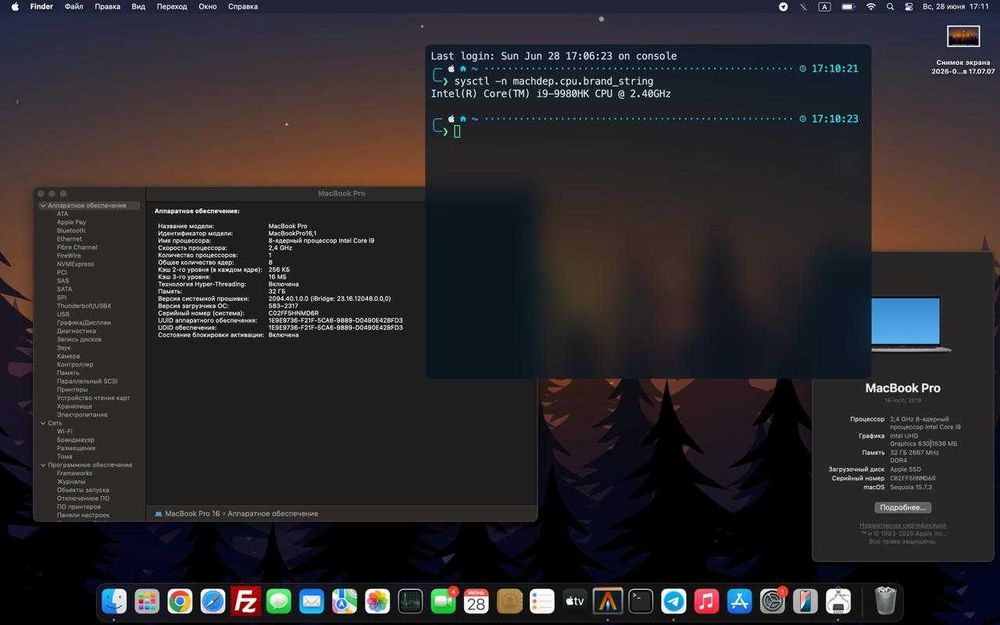Select Frameworks in software list
The height and width of the screenshot is (625, 1000).
74,474
